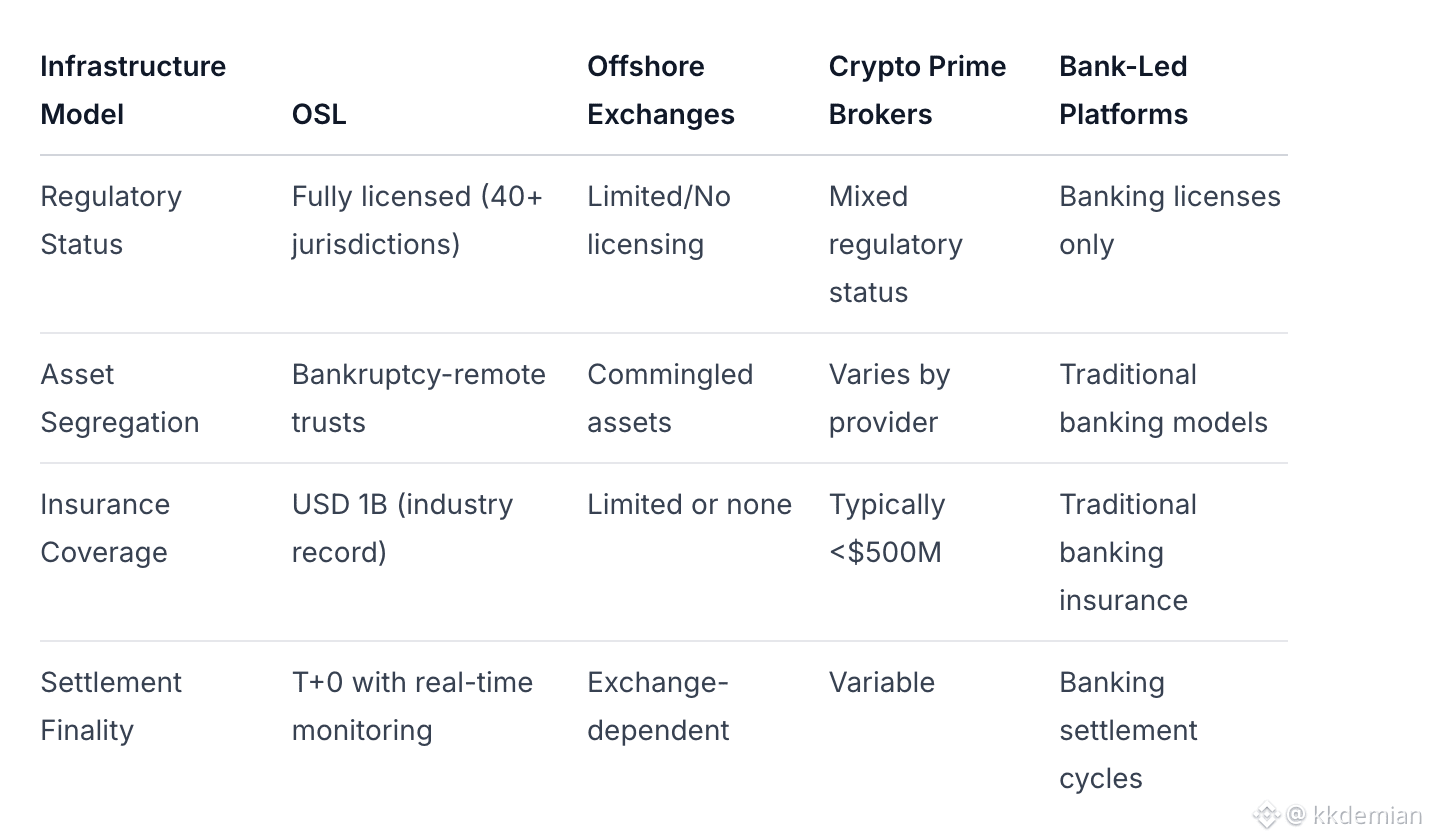Click the Infrastructure Model column header

point(133,90)
